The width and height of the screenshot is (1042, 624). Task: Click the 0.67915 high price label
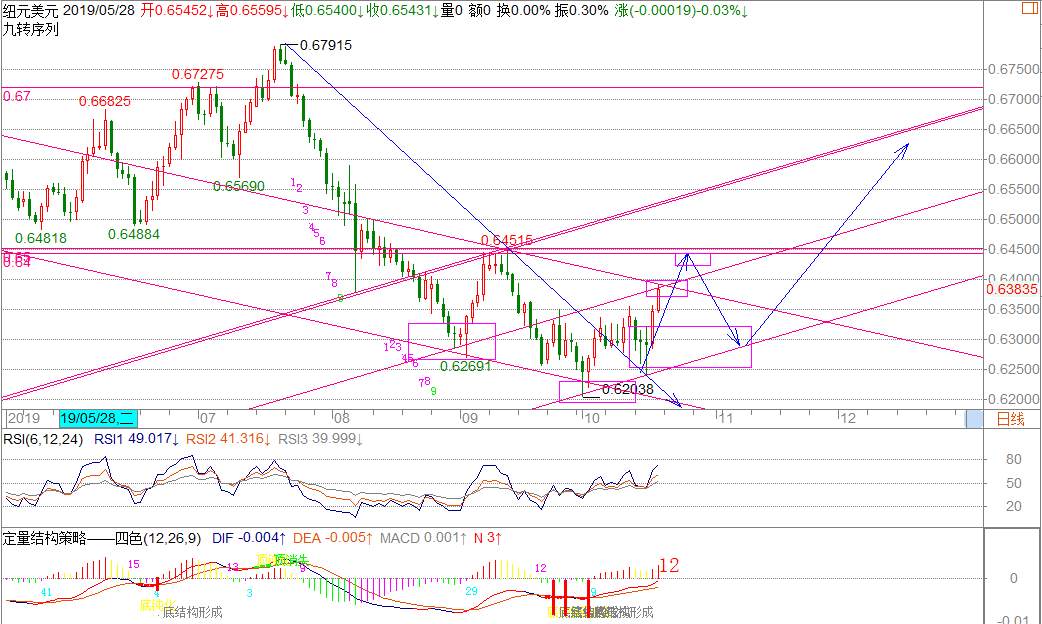coord(326,45)
